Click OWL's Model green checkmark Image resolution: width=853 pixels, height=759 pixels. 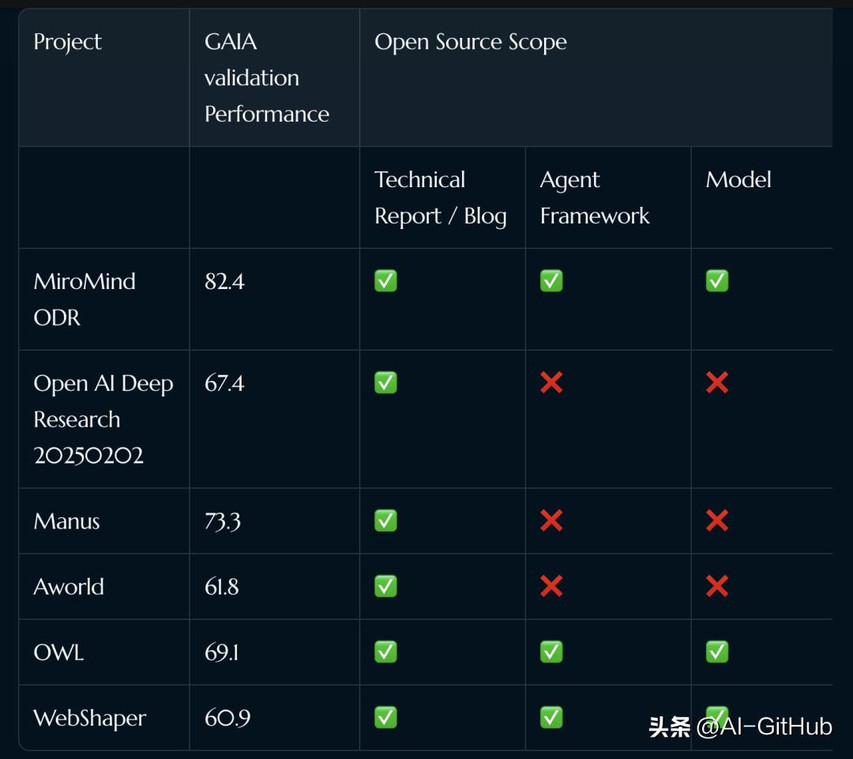pyautogui.click(x=717, y=652)
